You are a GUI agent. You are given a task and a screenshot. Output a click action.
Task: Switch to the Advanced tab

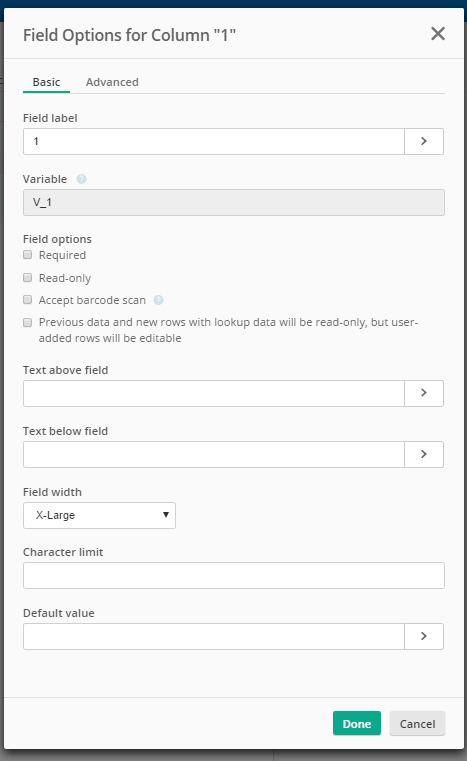[x=112, y=82]
